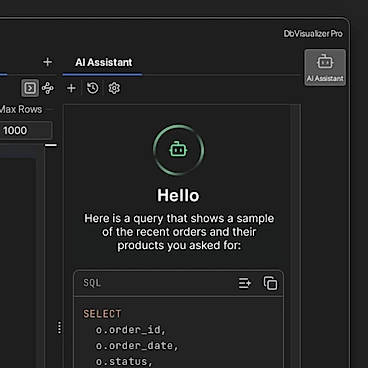Start a new AI chat with plus icon
The height and width of the screenshot is (368, 368).
click(71, 88)
